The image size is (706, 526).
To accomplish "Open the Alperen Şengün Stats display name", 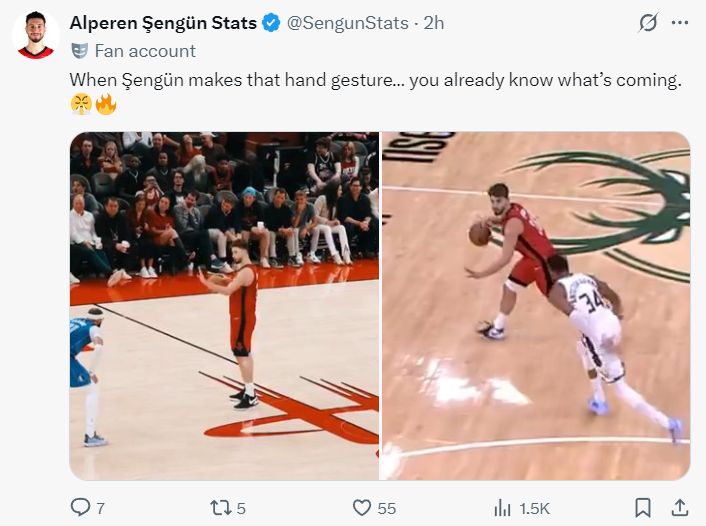I will click(163, 23).
